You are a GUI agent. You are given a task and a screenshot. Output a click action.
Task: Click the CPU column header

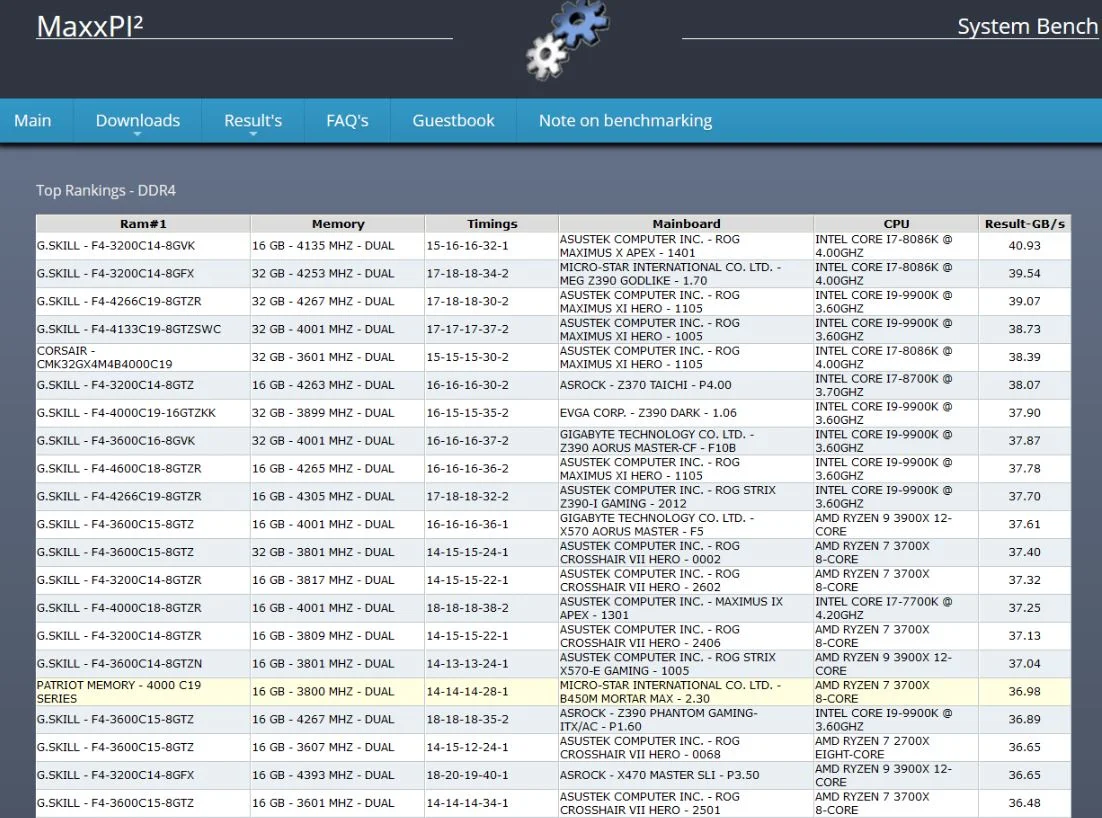click(896, 223)
